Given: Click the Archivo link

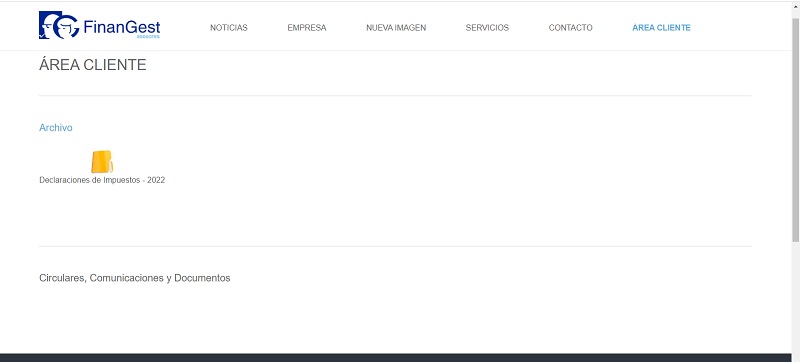Looking at the screenshot, I should pyautogui.click(x=56, y=127).
